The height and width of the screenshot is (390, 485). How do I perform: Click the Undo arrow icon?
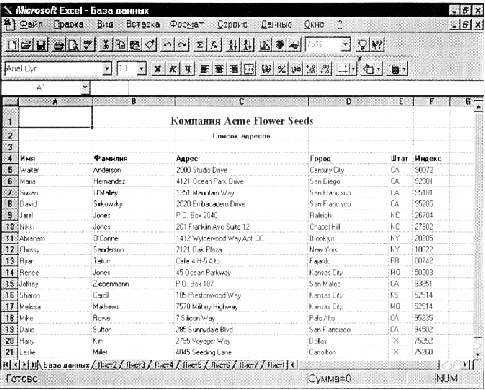(x=166, y=45)
